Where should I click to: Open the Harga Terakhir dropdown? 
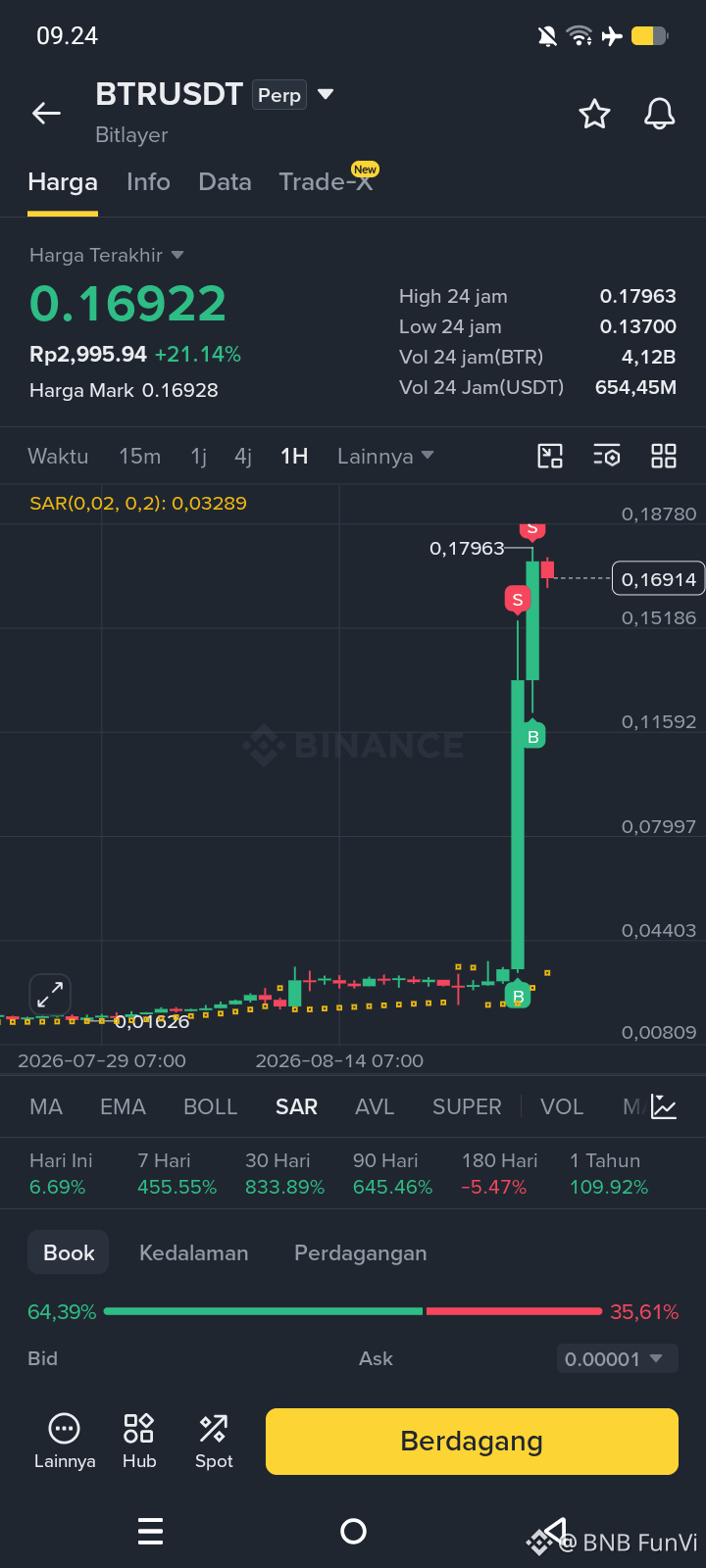(106, 255)
